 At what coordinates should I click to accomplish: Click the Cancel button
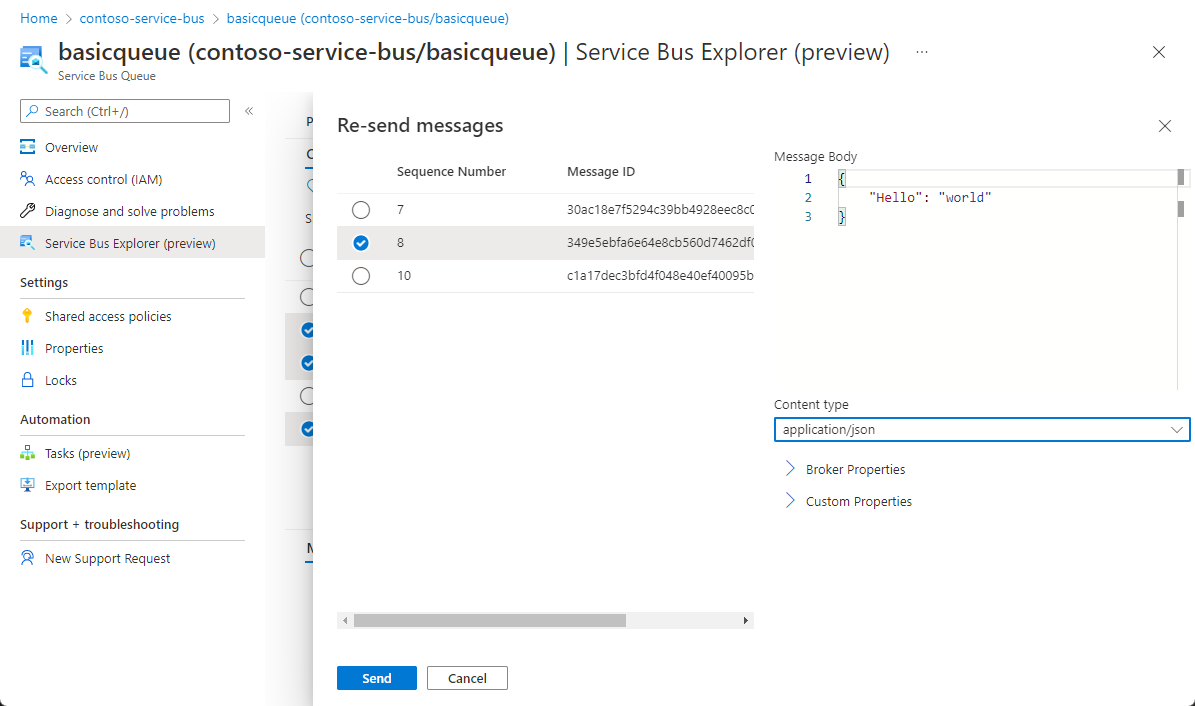click(467, 678)
